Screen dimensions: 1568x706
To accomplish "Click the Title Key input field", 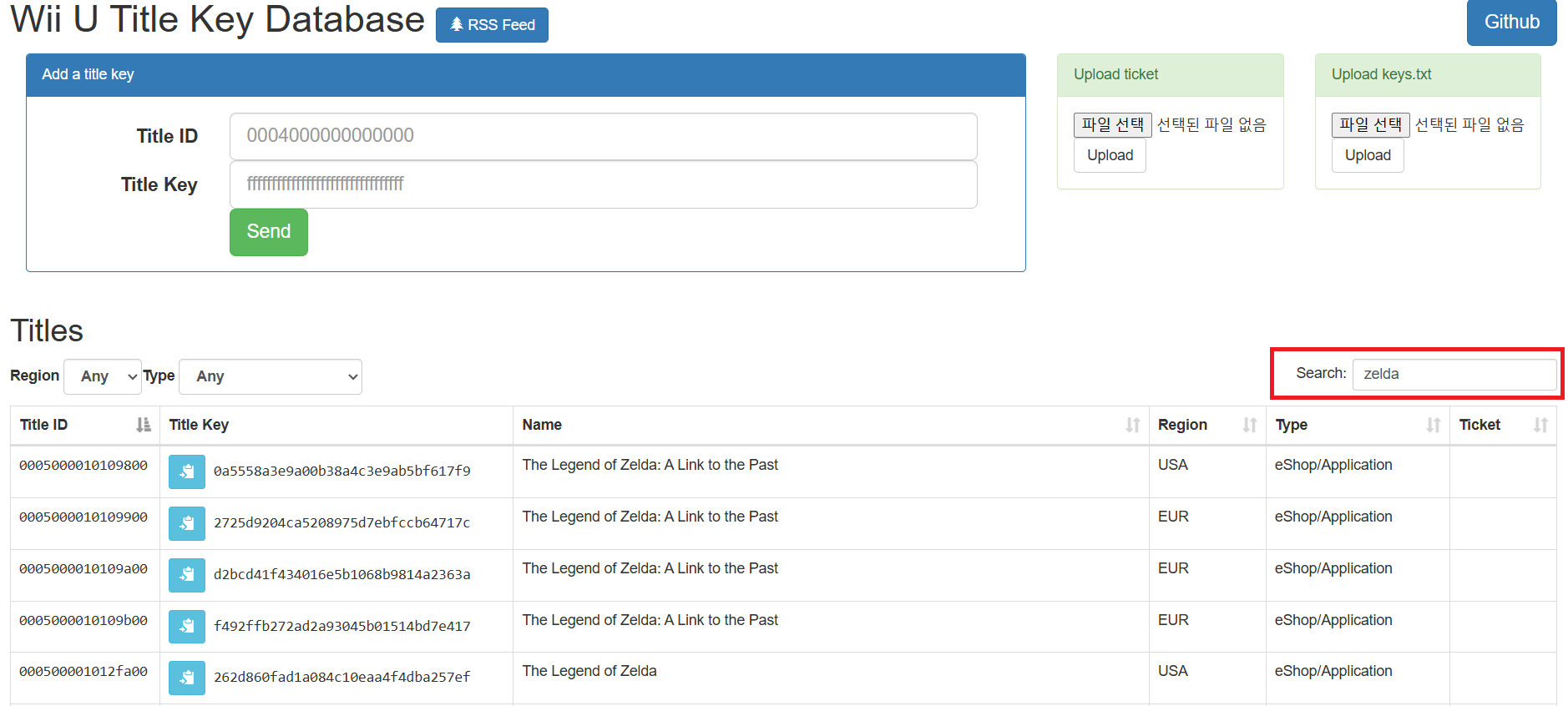I will point(603,184).
